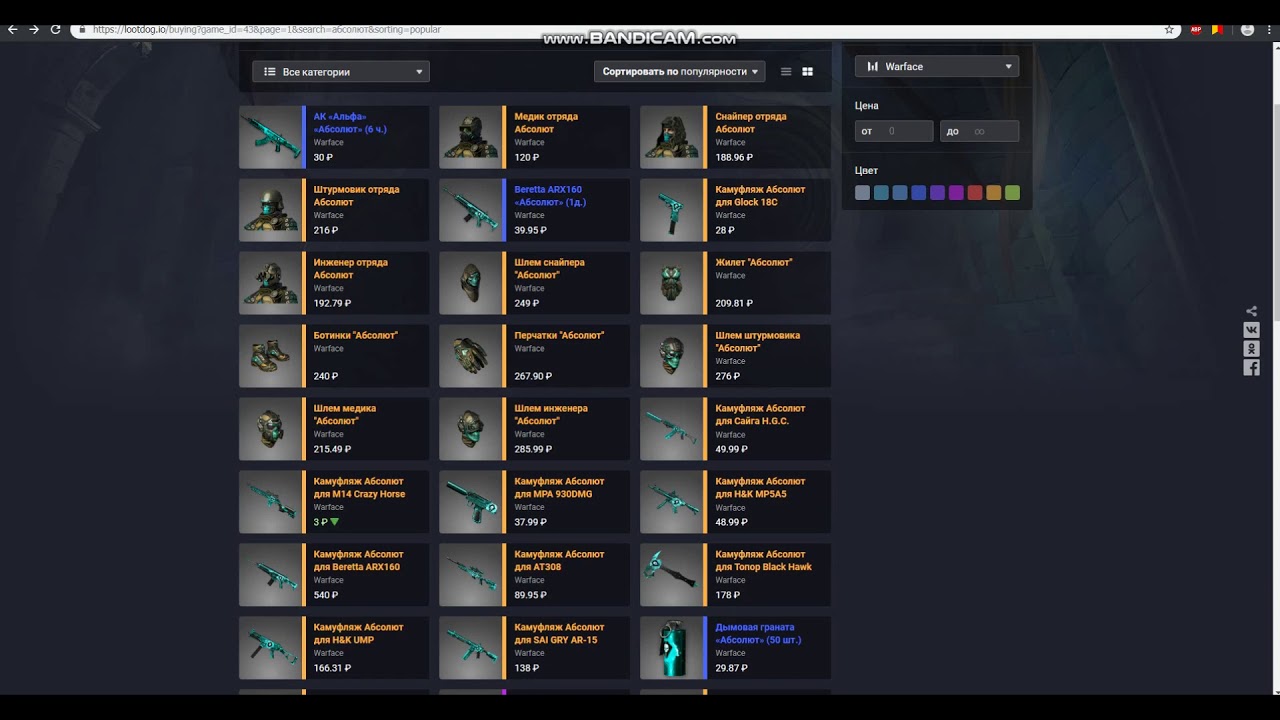This screenshot has width=1280, height=720.
Task: Click the Жилет "Абсолют" vest thumbnail
Action: (x=671, y=283)
